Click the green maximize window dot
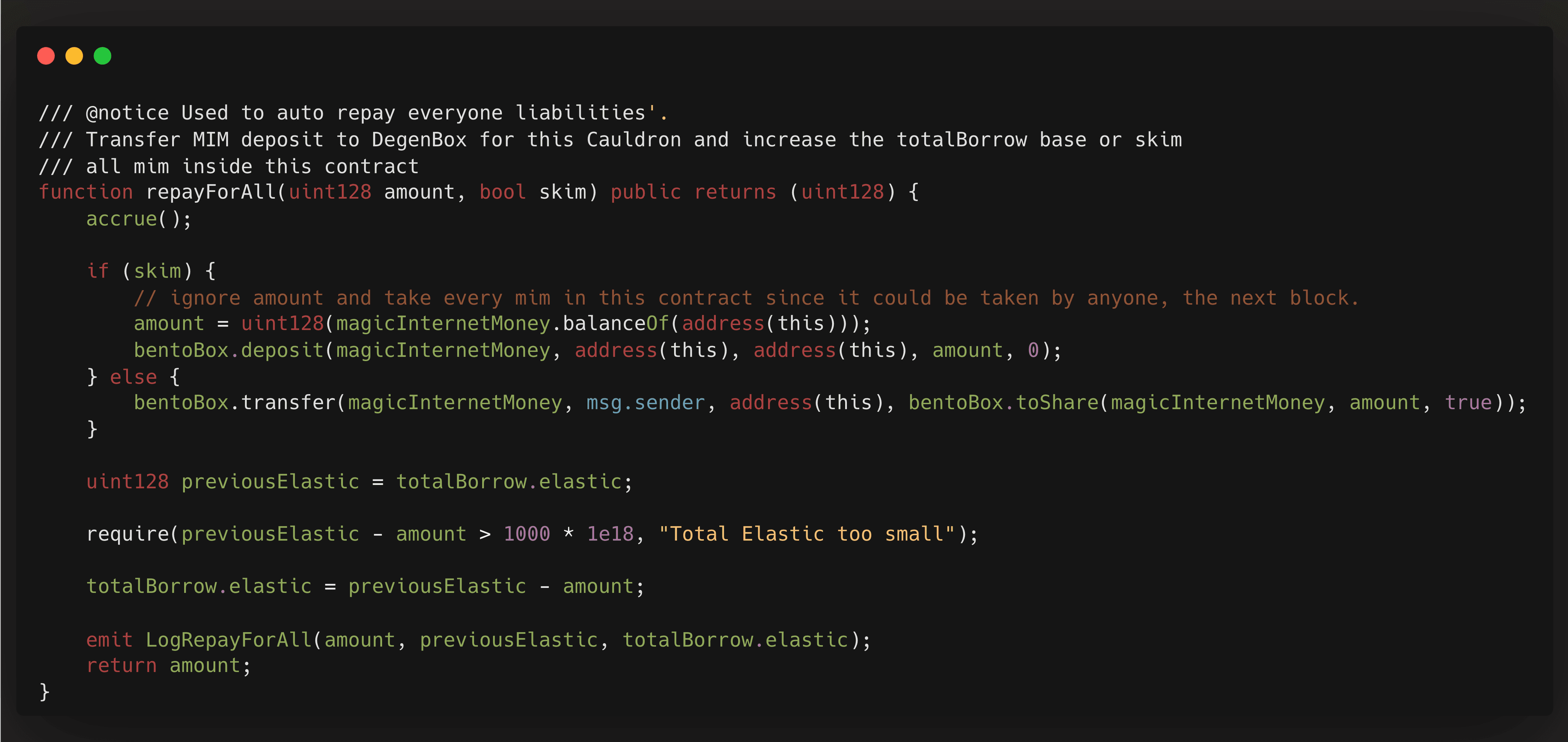Screen dimensions: 1568x742 (x=102, y=56)
